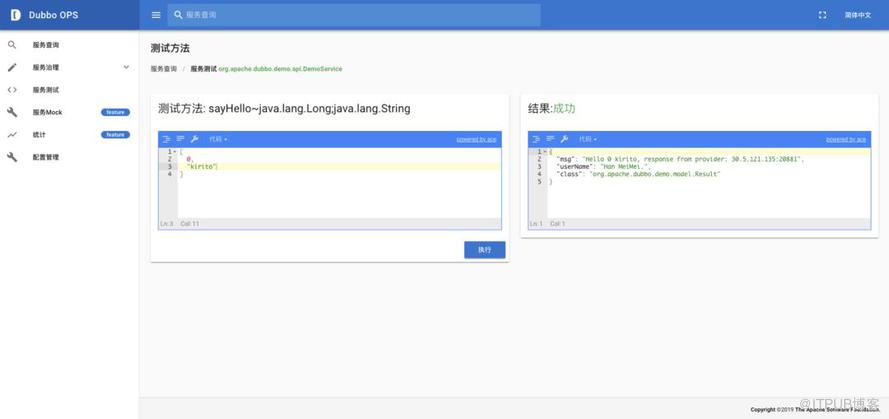Click the magnifier icon in search bar
The height and width of the screenshot is (419, 889).
(178, 15)
